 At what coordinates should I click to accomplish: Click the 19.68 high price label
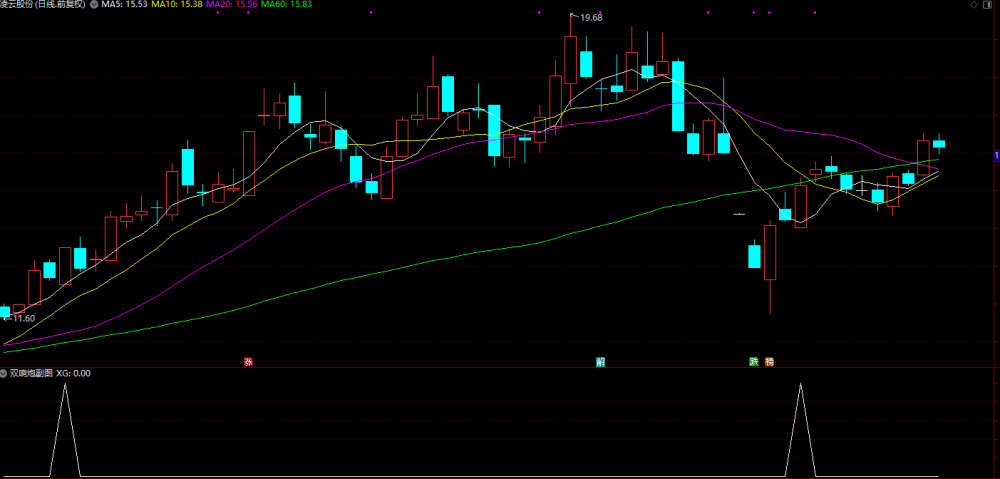(591, 18)
